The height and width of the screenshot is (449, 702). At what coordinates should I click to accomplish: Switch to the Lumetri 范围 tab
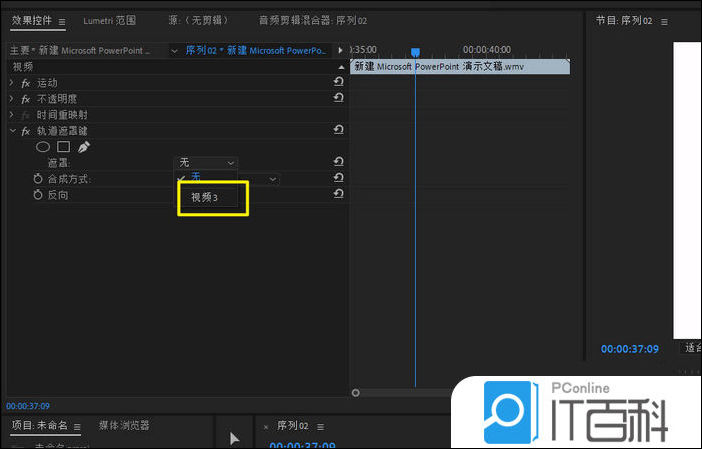tap(109, 20)
